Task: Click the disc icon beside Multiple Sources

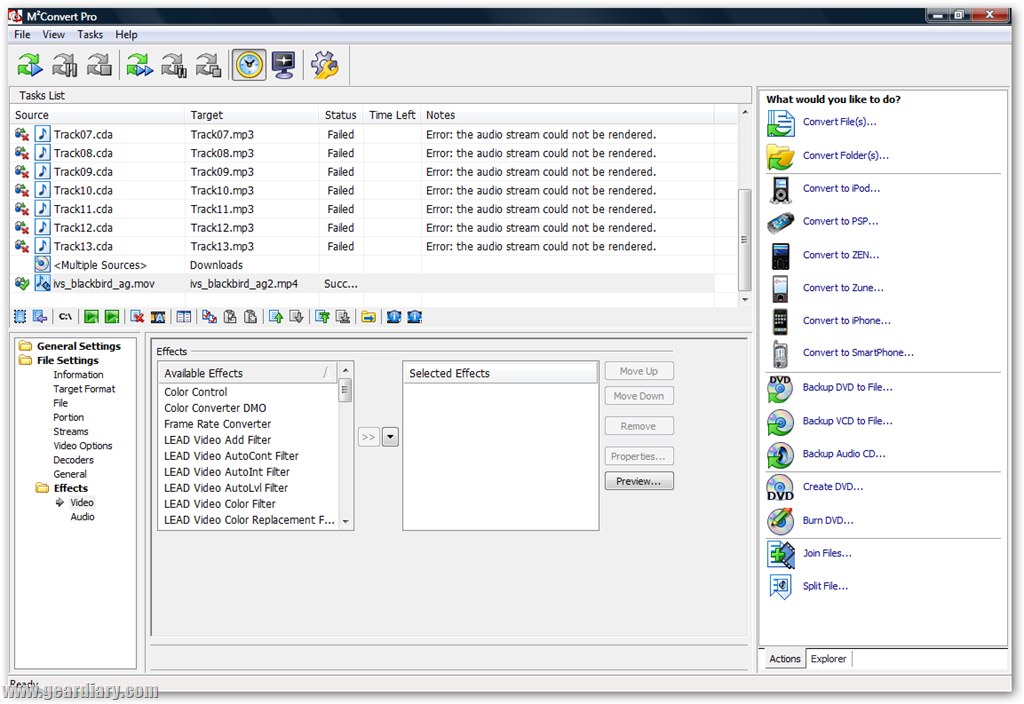Action: (x=42, y=264)
